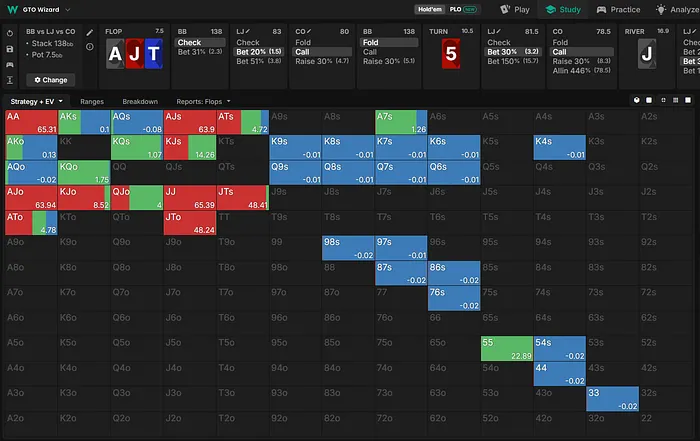700x441 pixels.
Task: Click the QJo hand cell
Action: [x=137, y=198]
